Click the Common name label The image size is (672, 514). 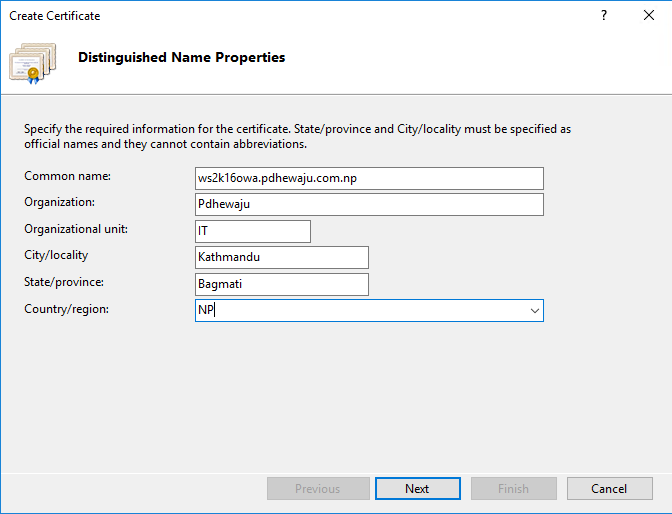(x=67, y=176)
